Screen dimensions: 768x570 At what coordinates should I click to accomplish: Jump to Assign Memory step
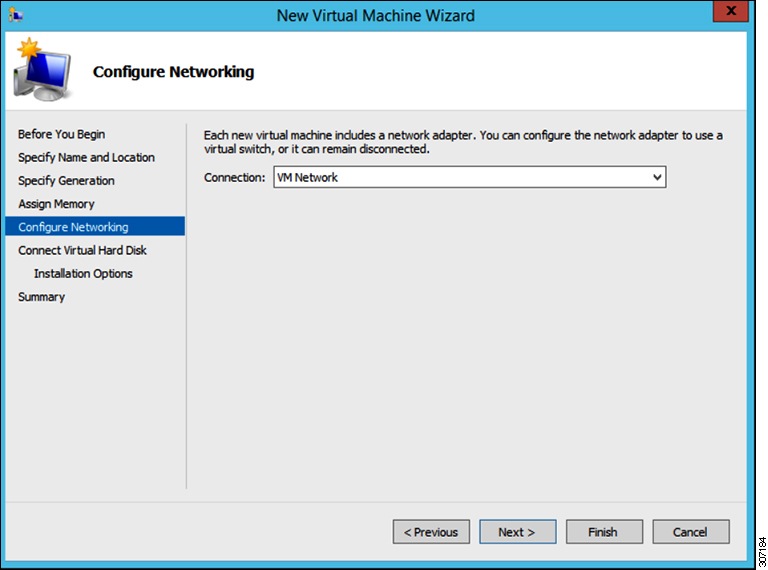56,204
